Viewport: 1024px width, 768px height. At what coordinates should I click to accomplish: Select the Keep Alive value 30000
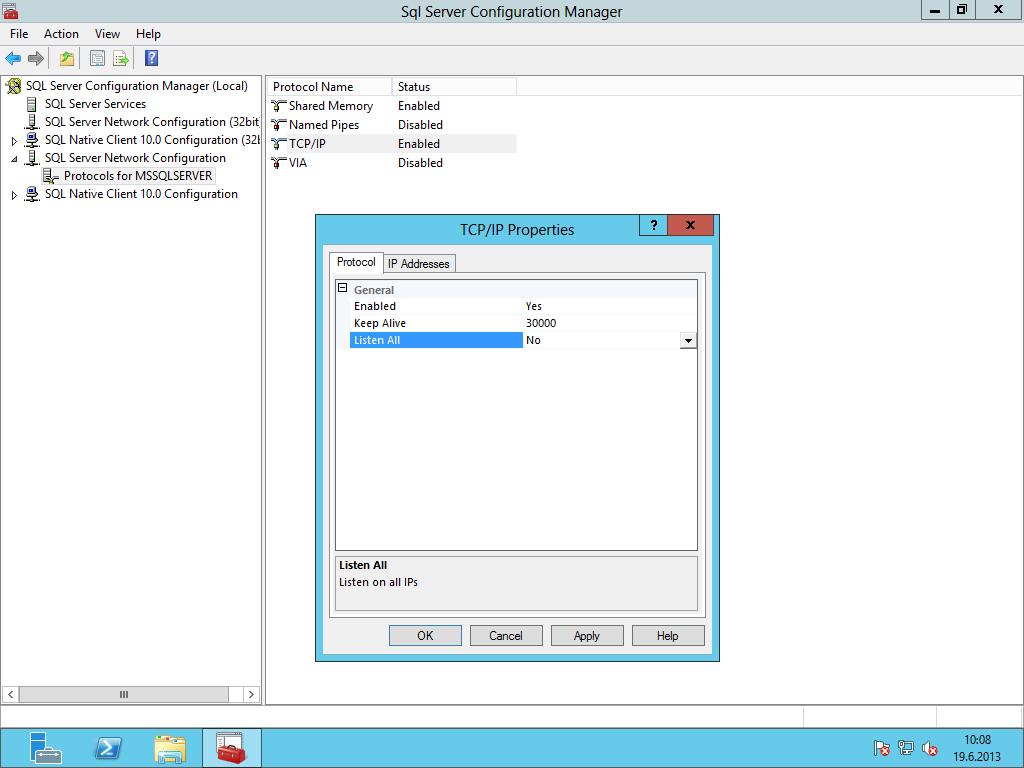[541, 323]
